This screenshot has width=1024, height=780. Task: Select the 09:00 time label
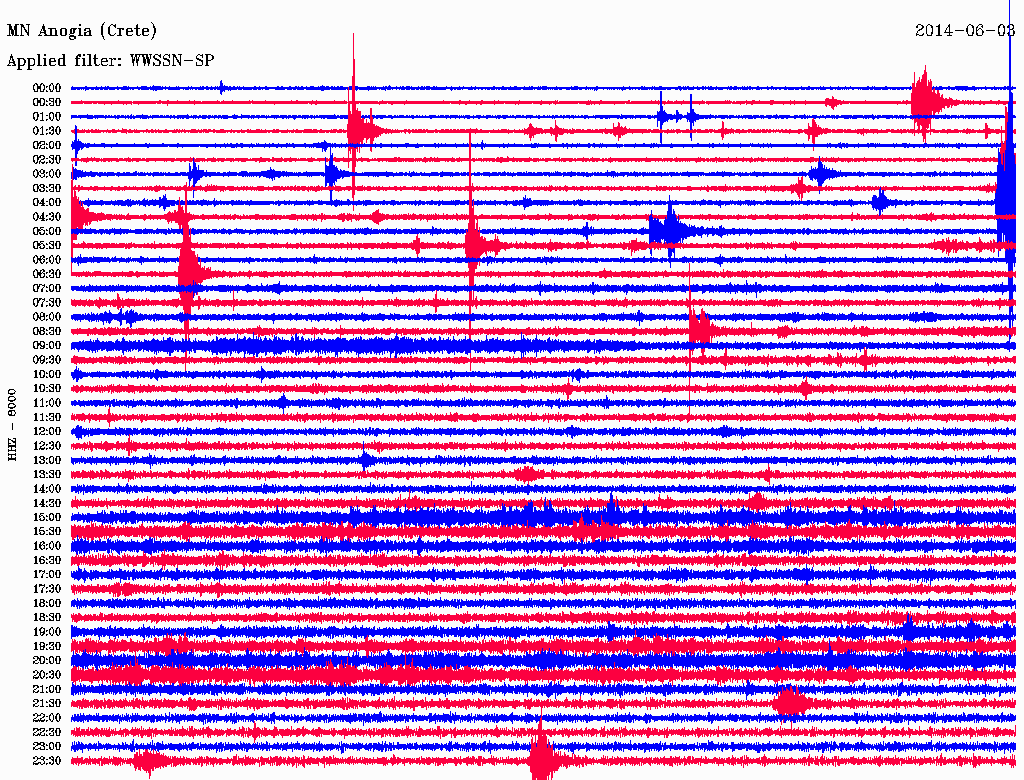click(47, 346)
